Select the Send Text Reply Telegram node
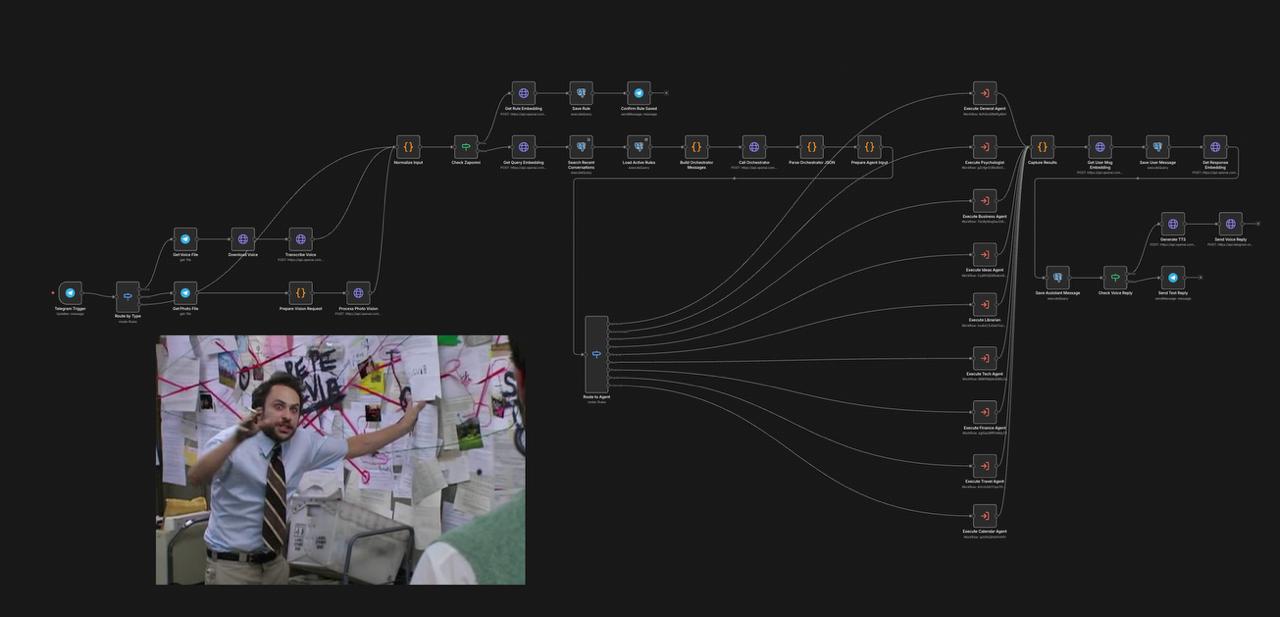1280x617 pixels. coord(1173,278)
